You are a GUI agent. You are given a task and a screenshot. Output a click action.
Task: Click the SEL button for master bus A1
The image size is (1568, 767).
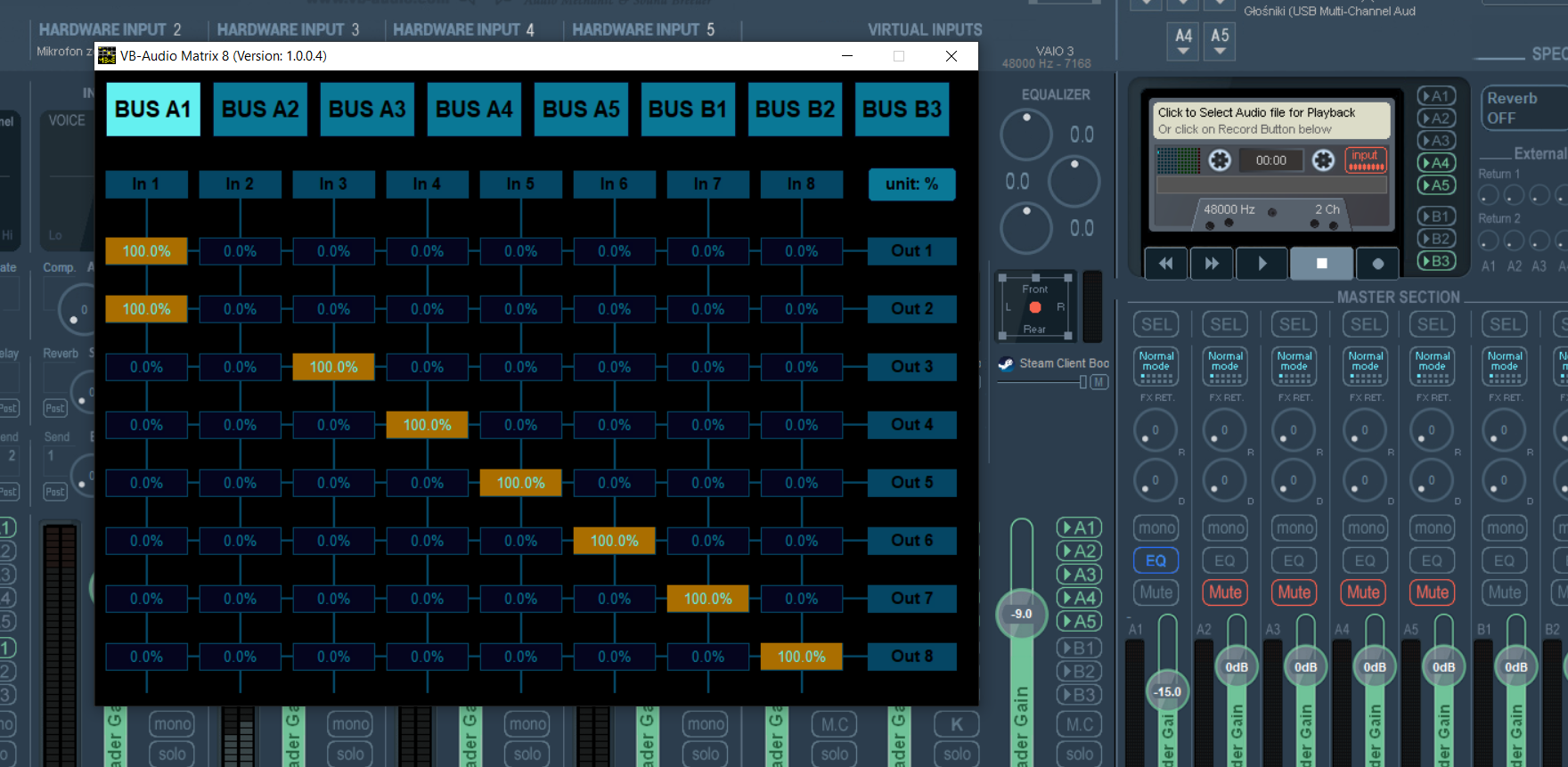[x=1156, y=325]
